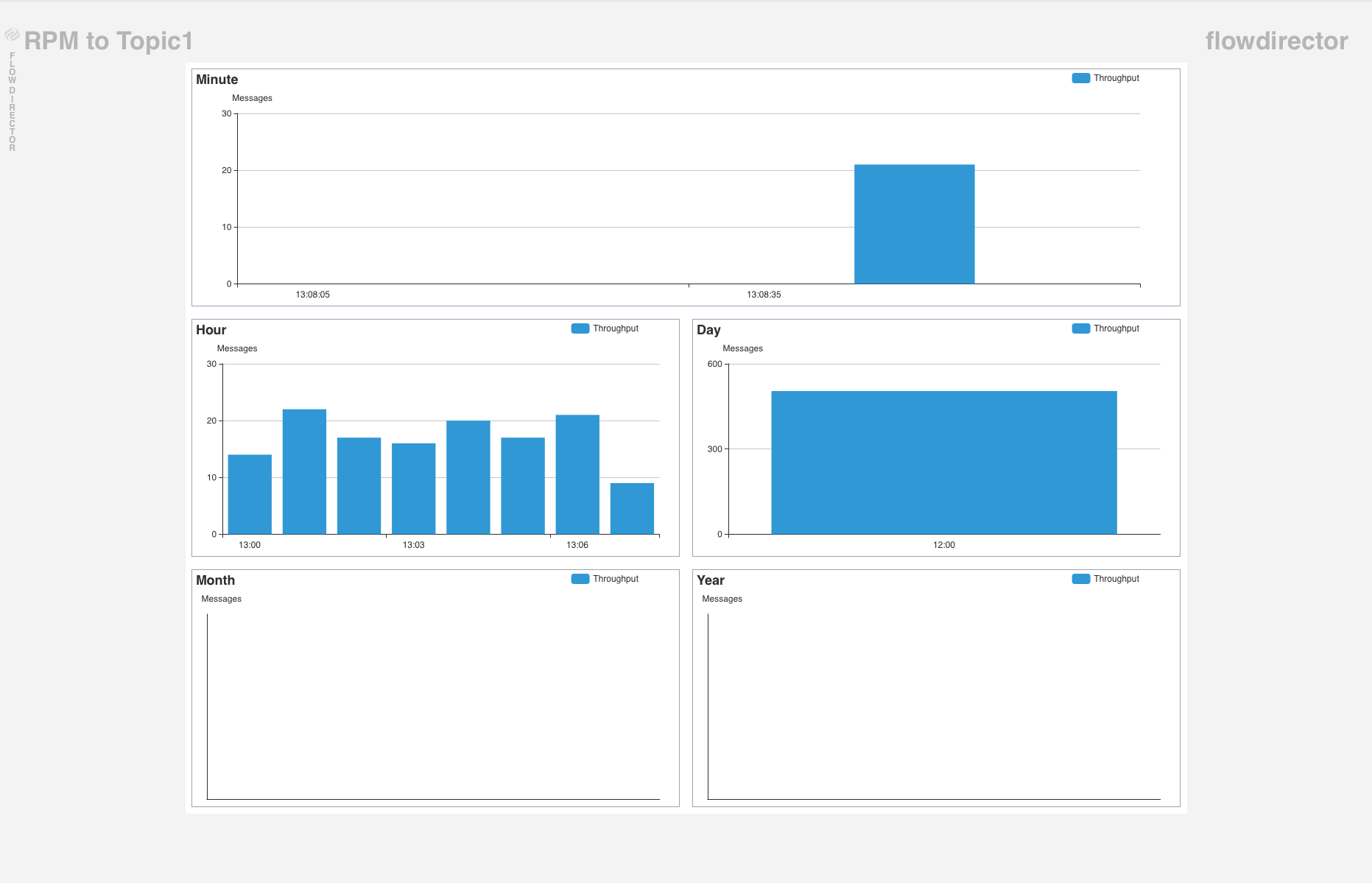Image resolution: width=1372 pixels, height=883 pixels.
Task: Select the shortest last bar in Hour chart
Action: click(x=632, y=508)
